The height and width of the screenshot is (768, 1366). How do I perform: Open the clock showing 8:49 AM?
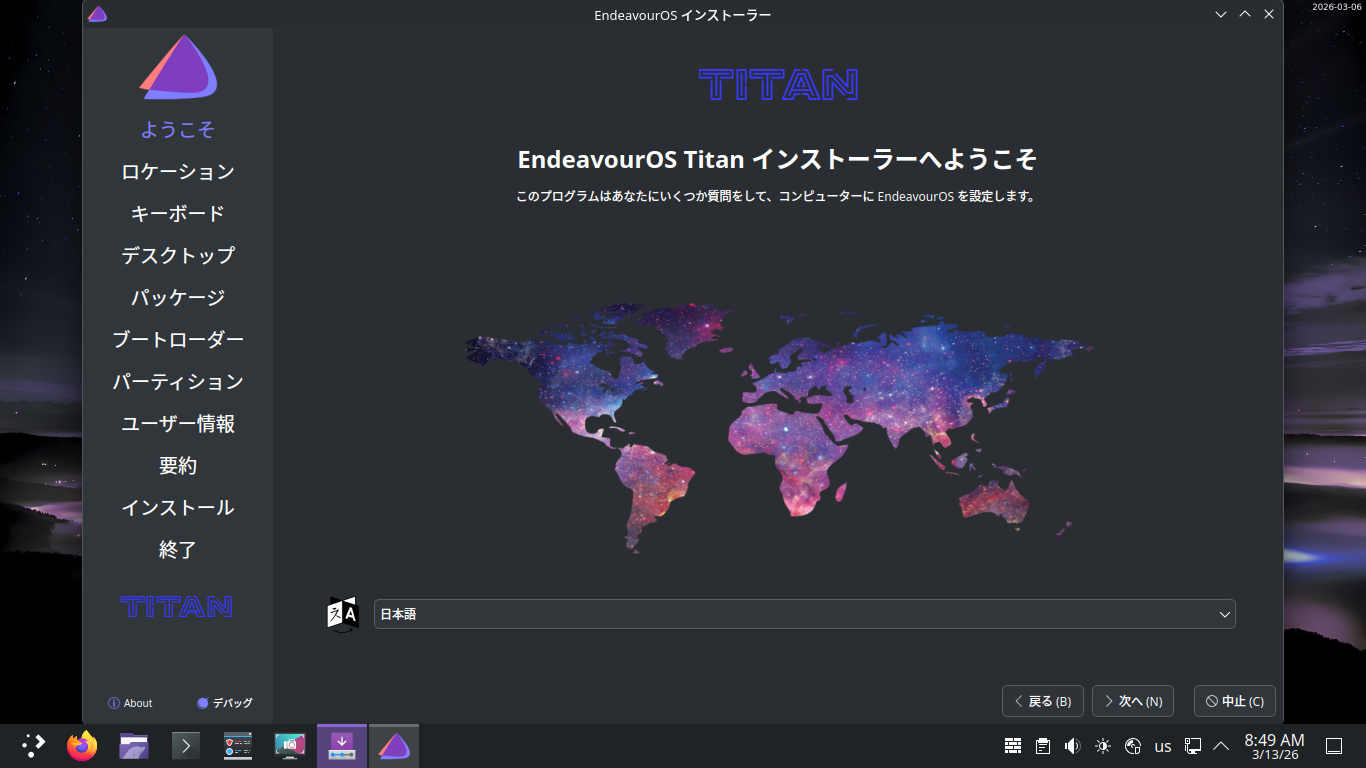1274,746
